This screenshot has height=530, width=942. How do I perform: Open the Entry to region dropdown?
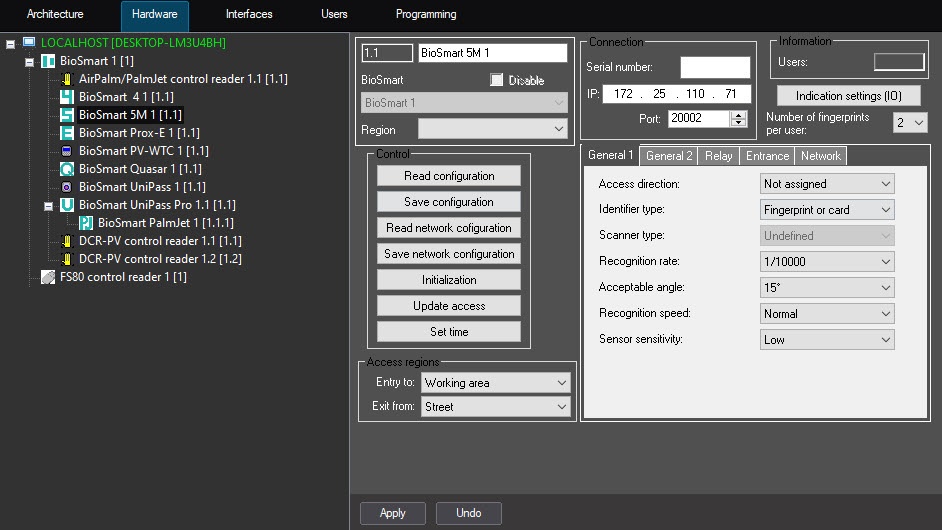point(494,383)
